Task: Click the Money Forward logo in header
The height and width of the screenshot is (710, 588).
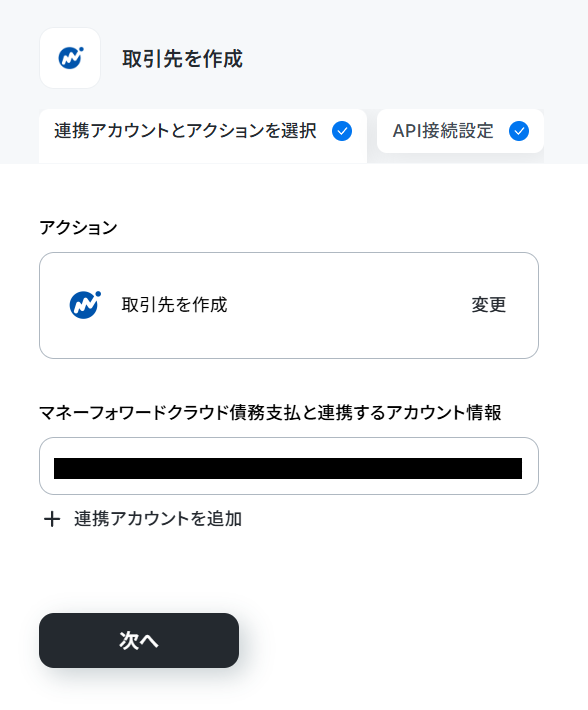Action: coord(70,58)
